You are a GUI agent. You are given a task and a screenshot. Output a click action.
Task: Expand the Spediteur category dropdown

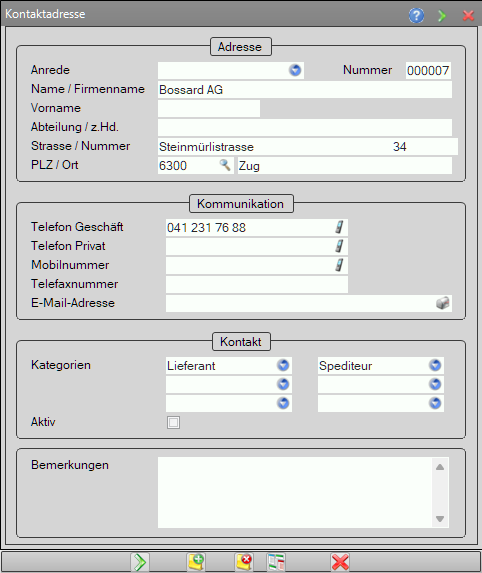tap(435, 365)
